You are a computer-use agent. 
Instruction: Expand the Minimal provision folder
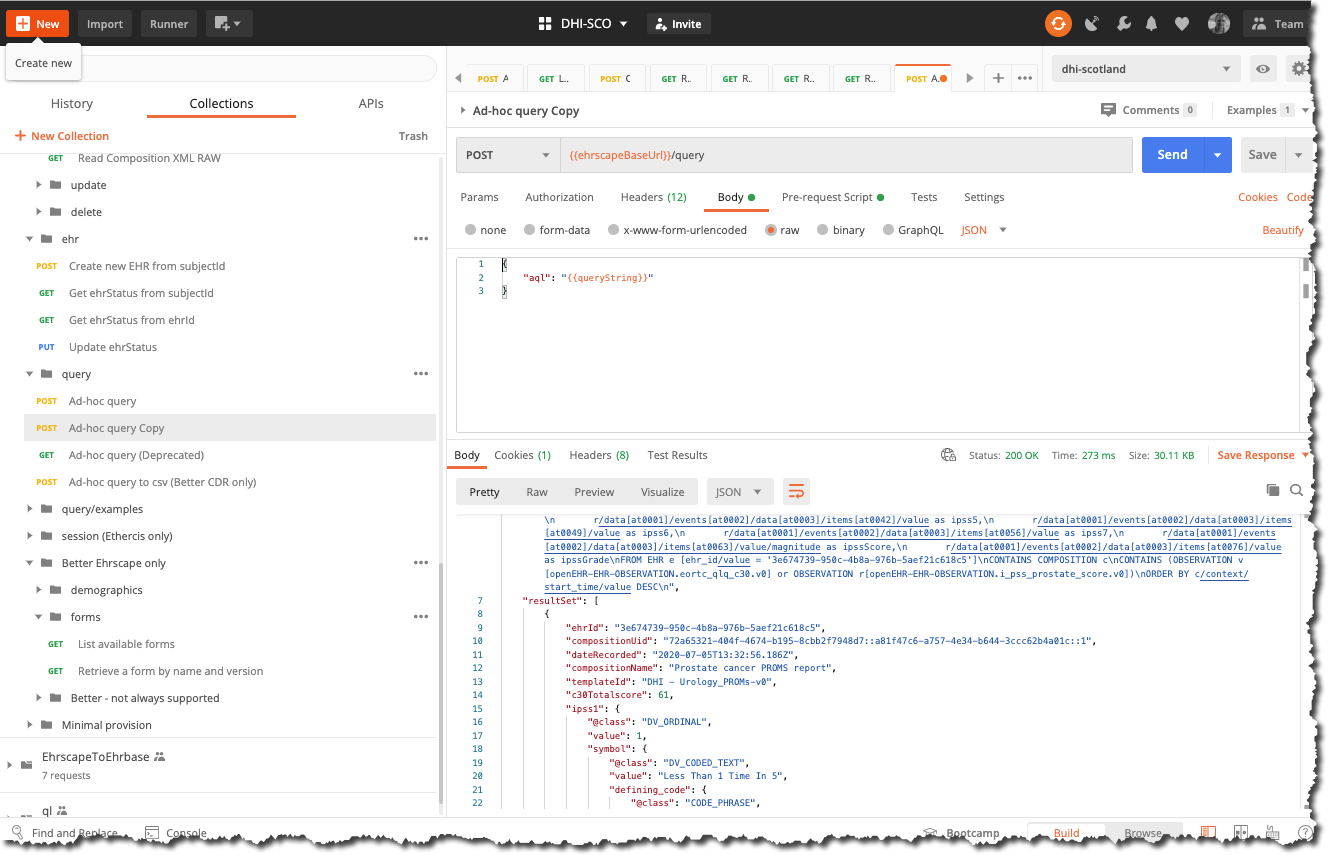[x=30, y=725]
